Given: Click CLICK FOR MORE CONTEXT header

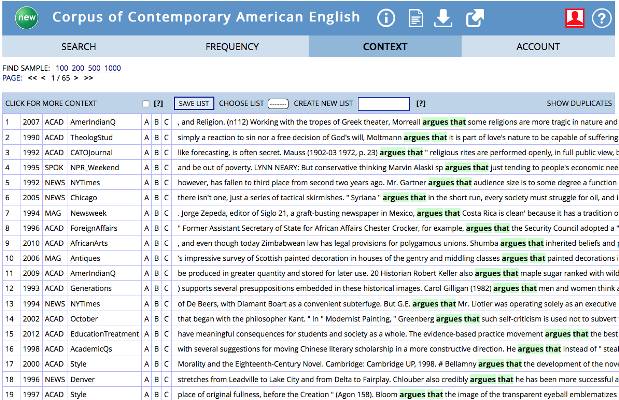Looking at the screenshot, I should (x=51, y=103).
